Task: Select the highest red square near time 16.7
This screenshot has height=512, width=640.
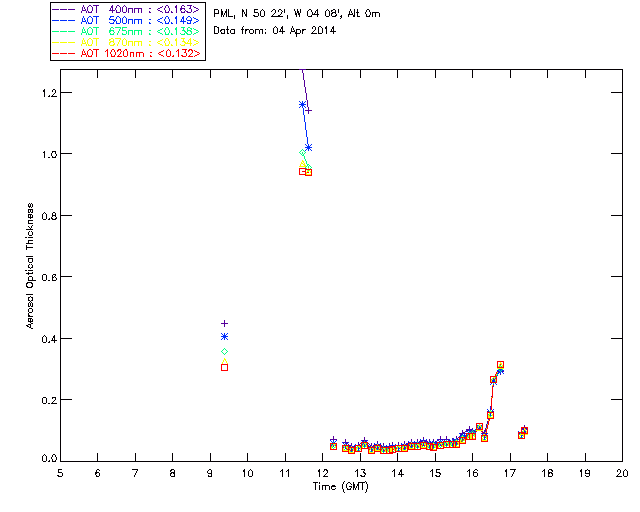Action: (500, 365)
